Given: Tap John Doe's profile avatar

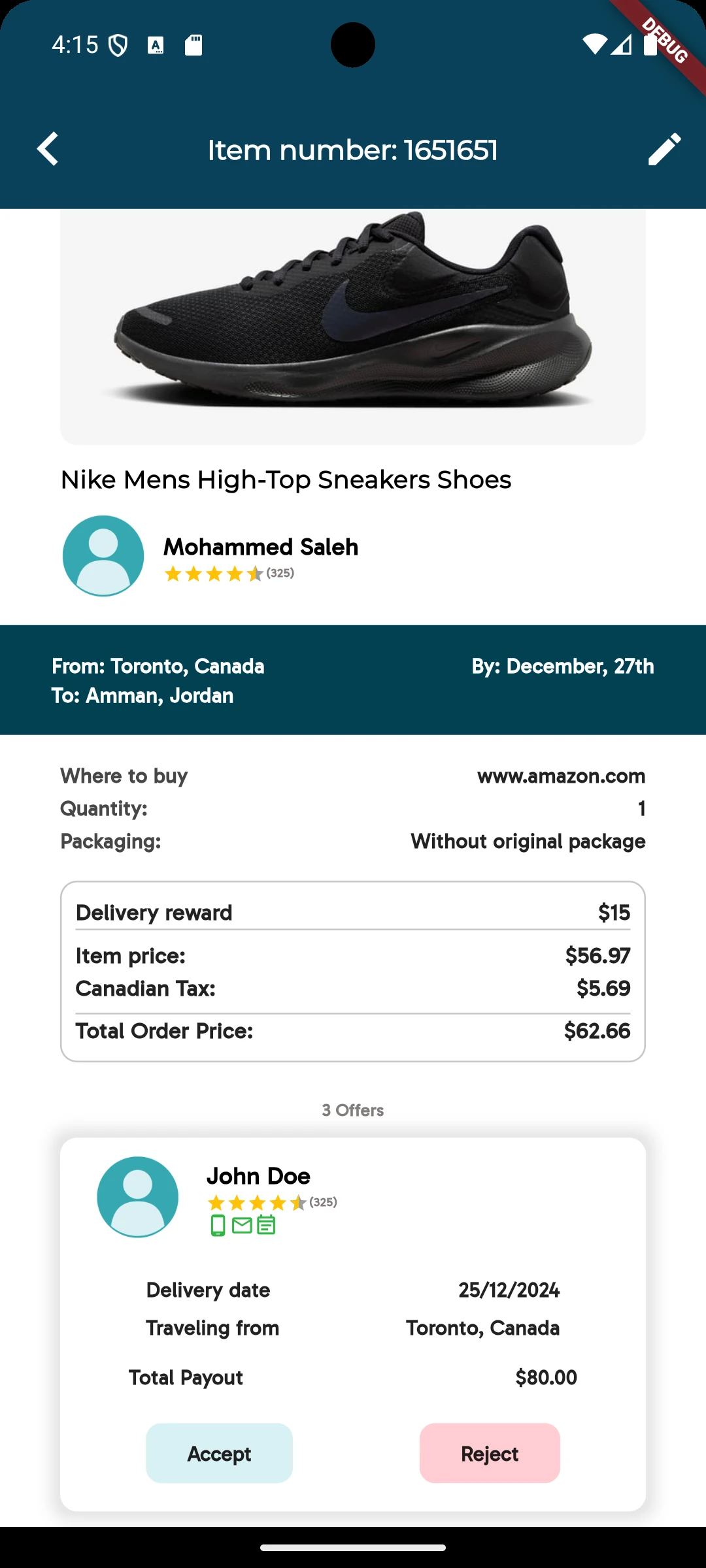Looking at the screenshot, I should (x=137, y=1197).
